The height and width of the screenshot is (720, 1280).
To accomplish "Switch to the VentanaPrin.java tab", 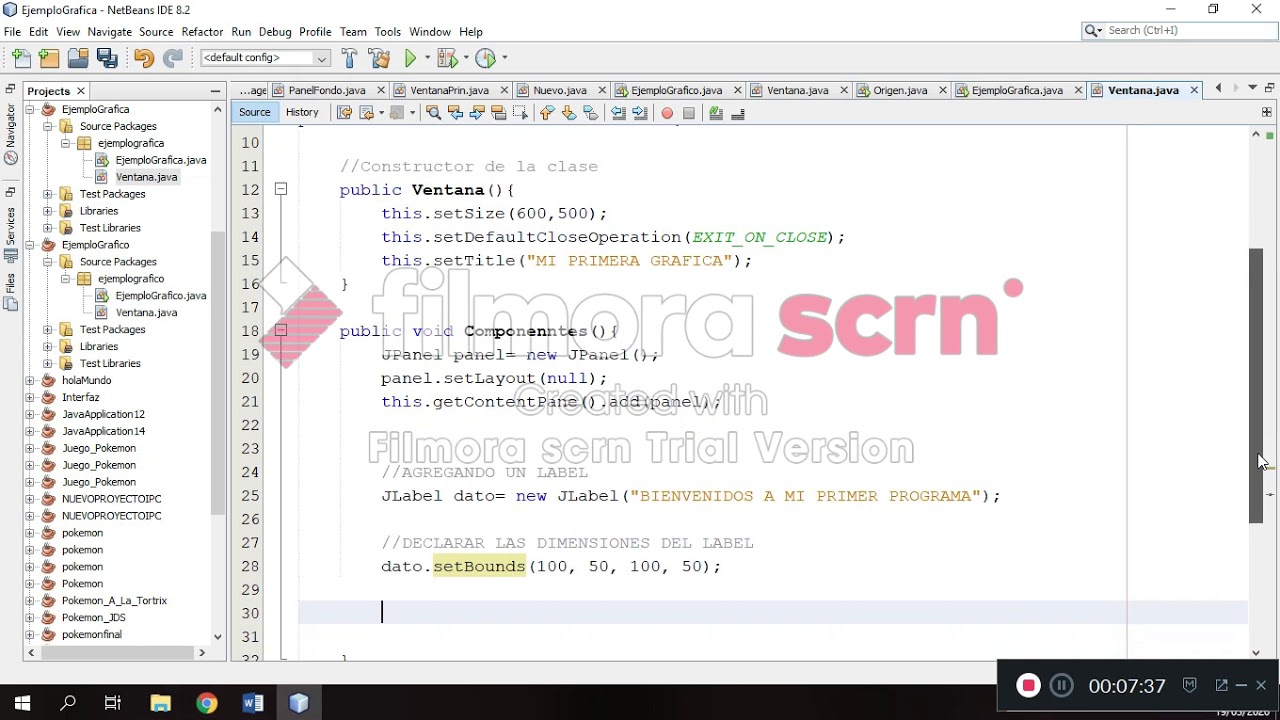I will click(x=449, y=90).
